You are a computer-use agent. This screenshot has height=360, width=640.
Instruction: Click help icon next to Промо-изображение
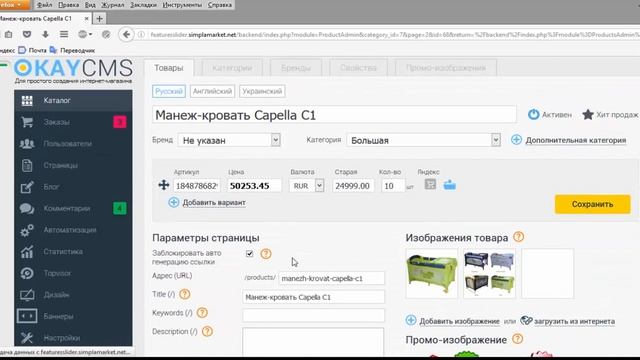pos(518,339)
